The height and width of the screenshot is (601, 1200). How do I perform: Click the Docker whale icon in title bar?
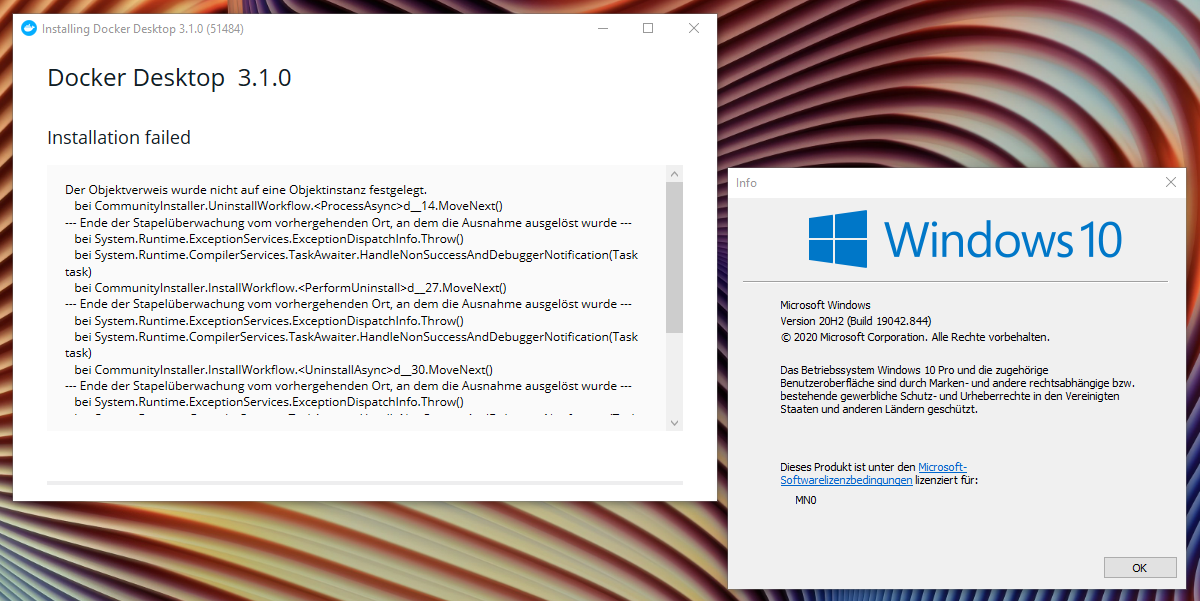pos(29,28)
